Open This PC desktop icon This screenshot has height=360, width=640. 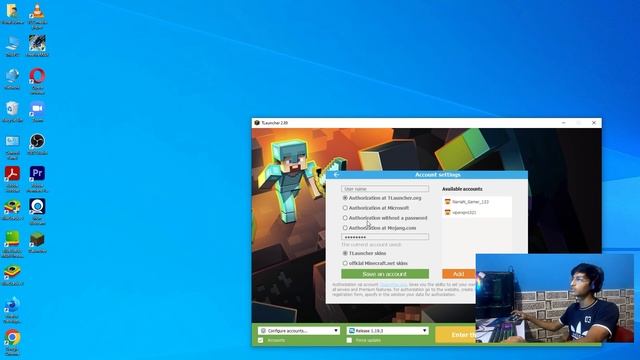point(12,46)
